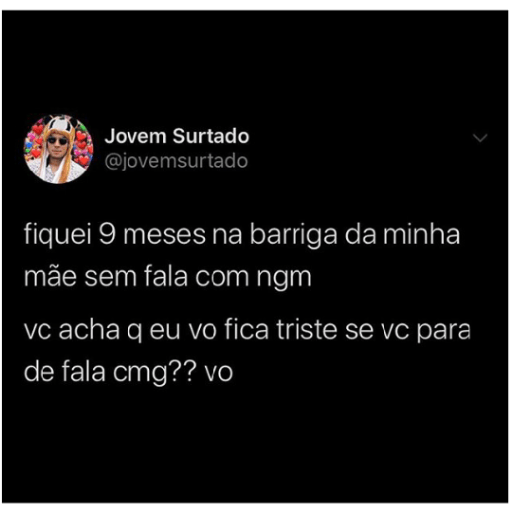Click the word 'fiquei' starting the tweet
The image size is (512, 512).
click(57, 235)
